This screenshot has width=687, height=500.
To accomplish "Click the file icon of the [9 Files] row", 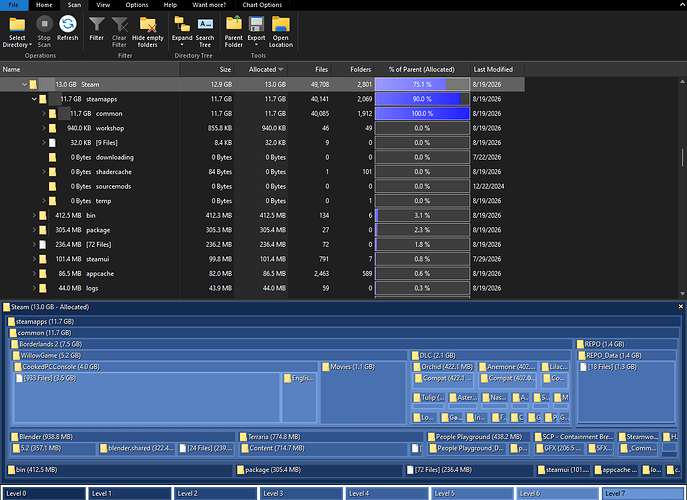I will pyautogui.click(x=52, y=143).
